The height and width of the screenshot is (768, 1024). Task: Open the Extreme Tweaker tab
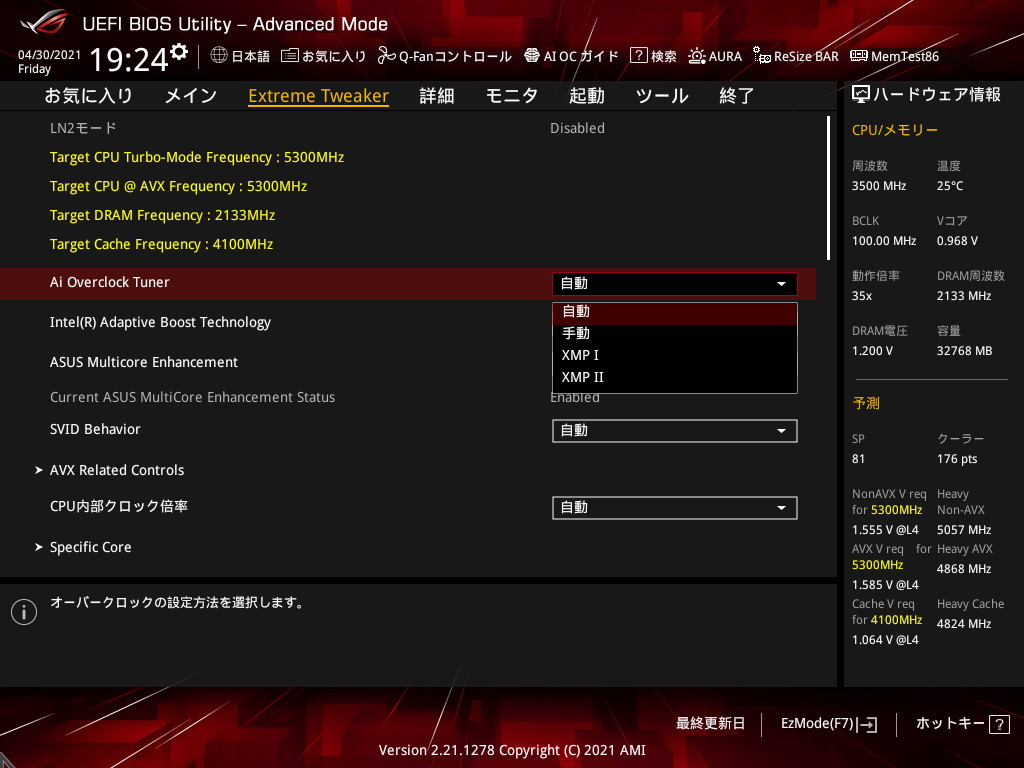(x=319, y=96)
